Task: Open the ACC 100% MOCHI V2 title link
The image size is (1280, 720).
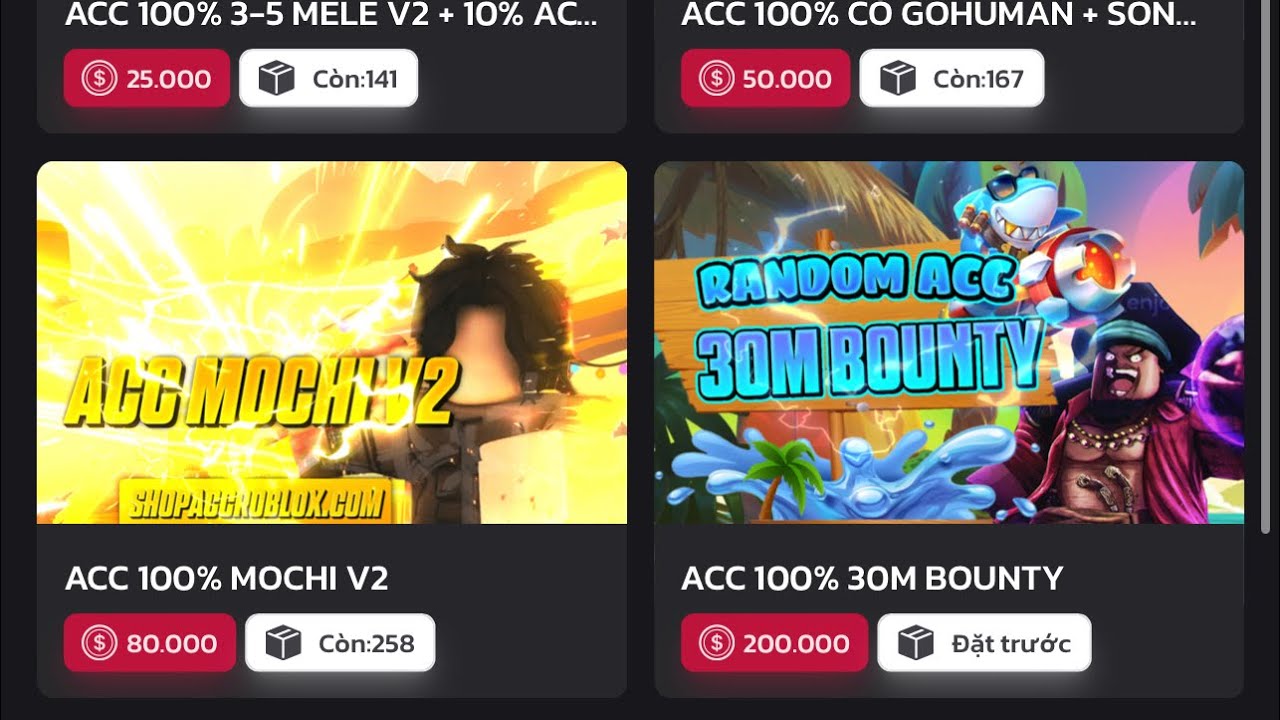Action: point(227,578)
